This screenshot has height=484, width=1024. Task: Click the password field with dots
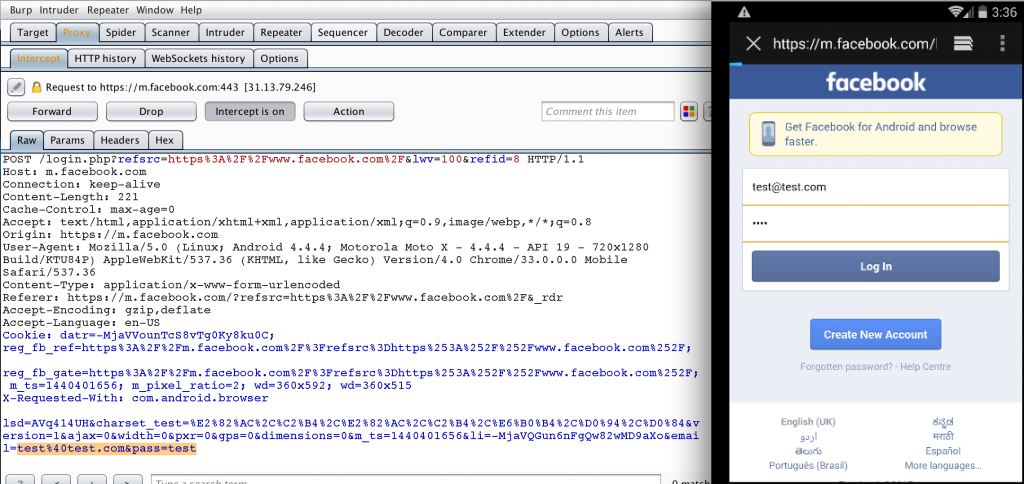pyautogui.click(x=876, y=223)
